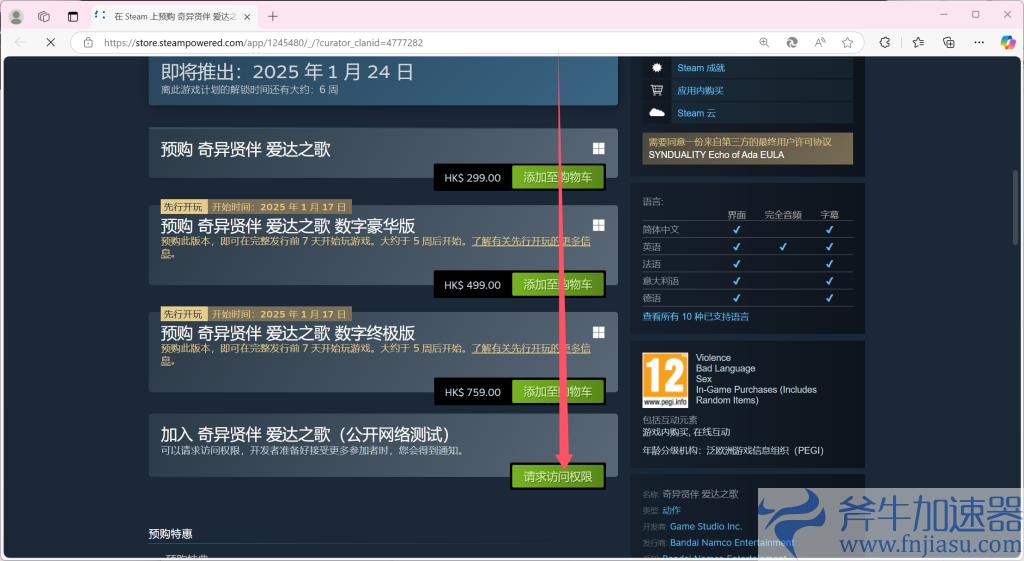Click Windows icon on 数字豪华版
Image resolution: width=1024 pixels, height=561 pixels.
[598, 225]
